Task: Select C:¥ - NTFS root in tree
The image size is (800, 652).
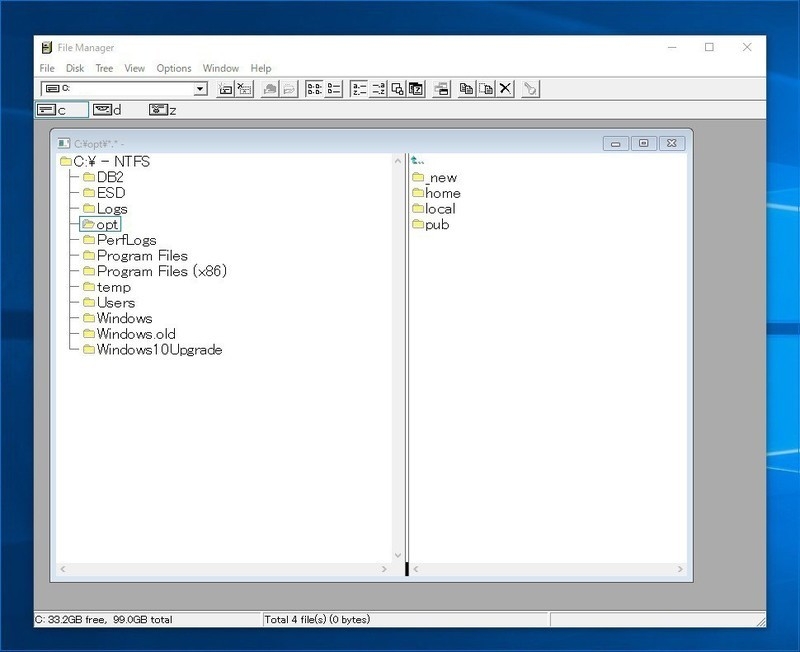Action: (x=105, y=162)
